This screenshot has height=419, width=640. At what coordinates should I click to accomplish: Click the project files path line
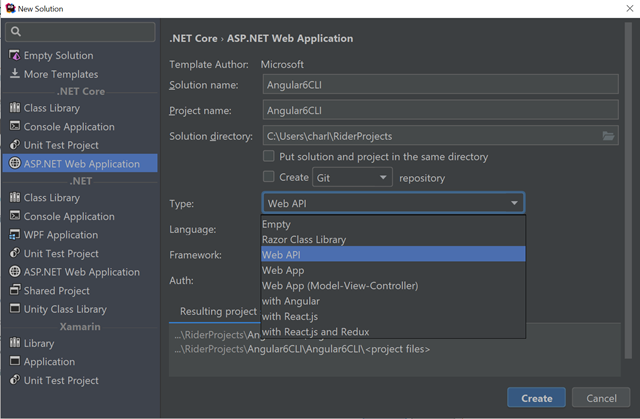tap(302, 349)
